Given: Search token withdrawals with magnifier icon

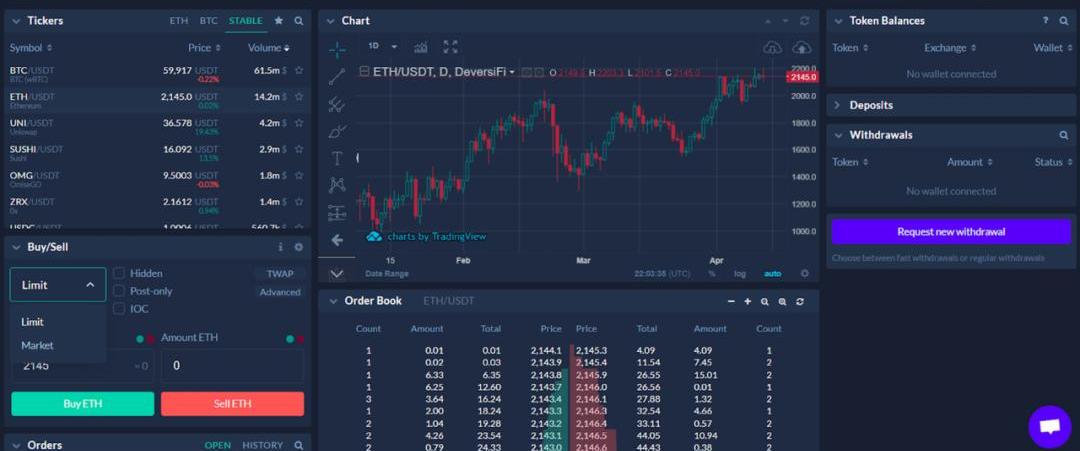Looking at the screenshot, I should (1064, 135).
